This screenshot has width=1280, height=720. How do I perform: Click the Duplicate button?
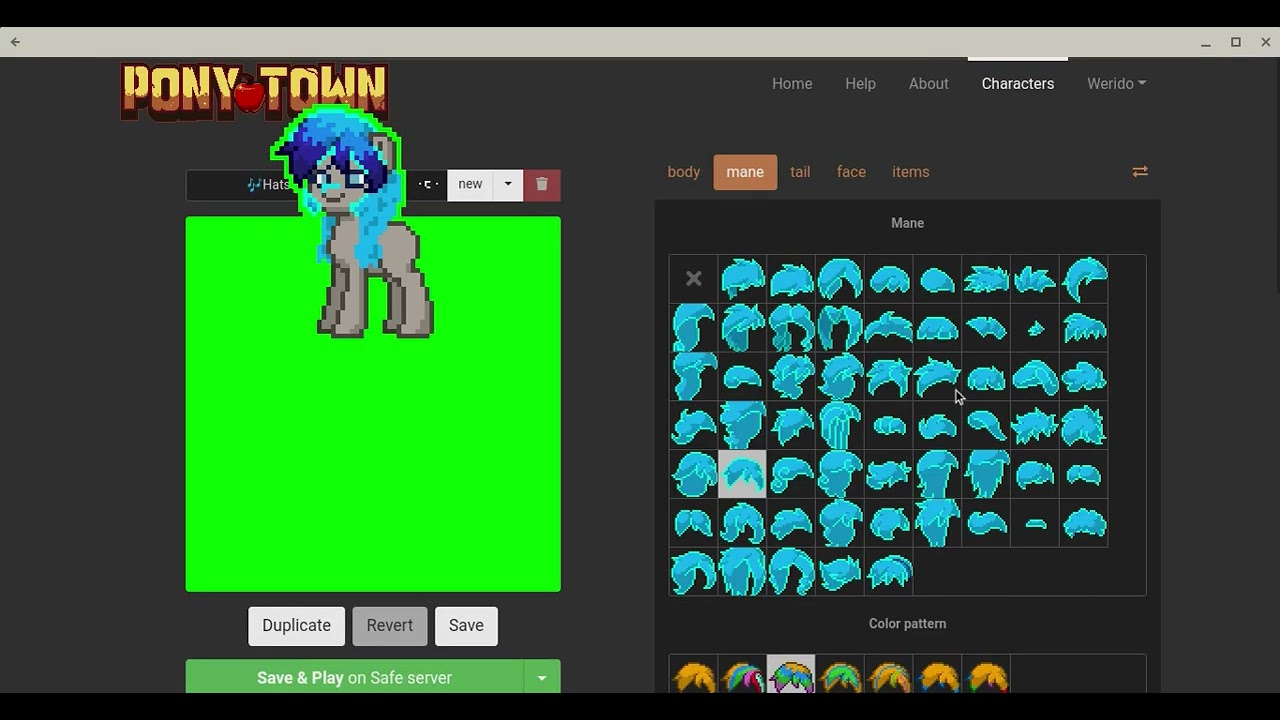click(x=296, y=626)
